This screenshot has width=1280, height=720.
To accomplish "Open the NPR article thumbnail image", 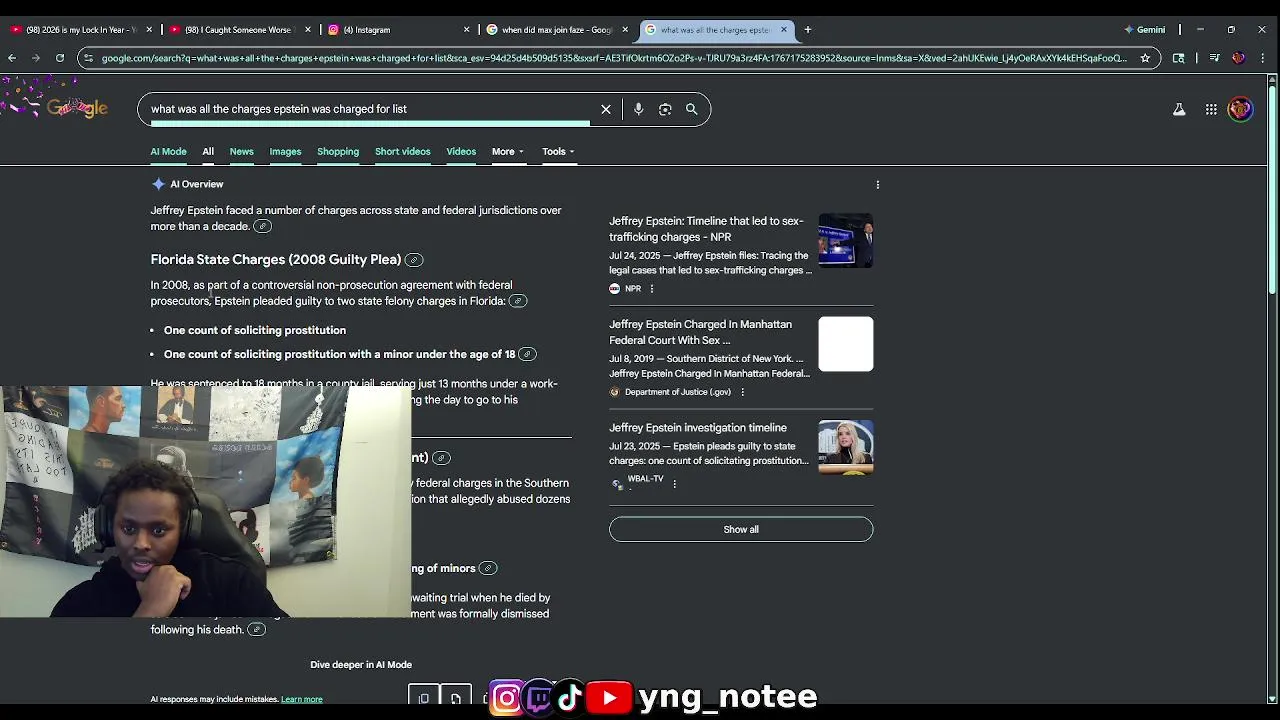I will pos(846,241).
